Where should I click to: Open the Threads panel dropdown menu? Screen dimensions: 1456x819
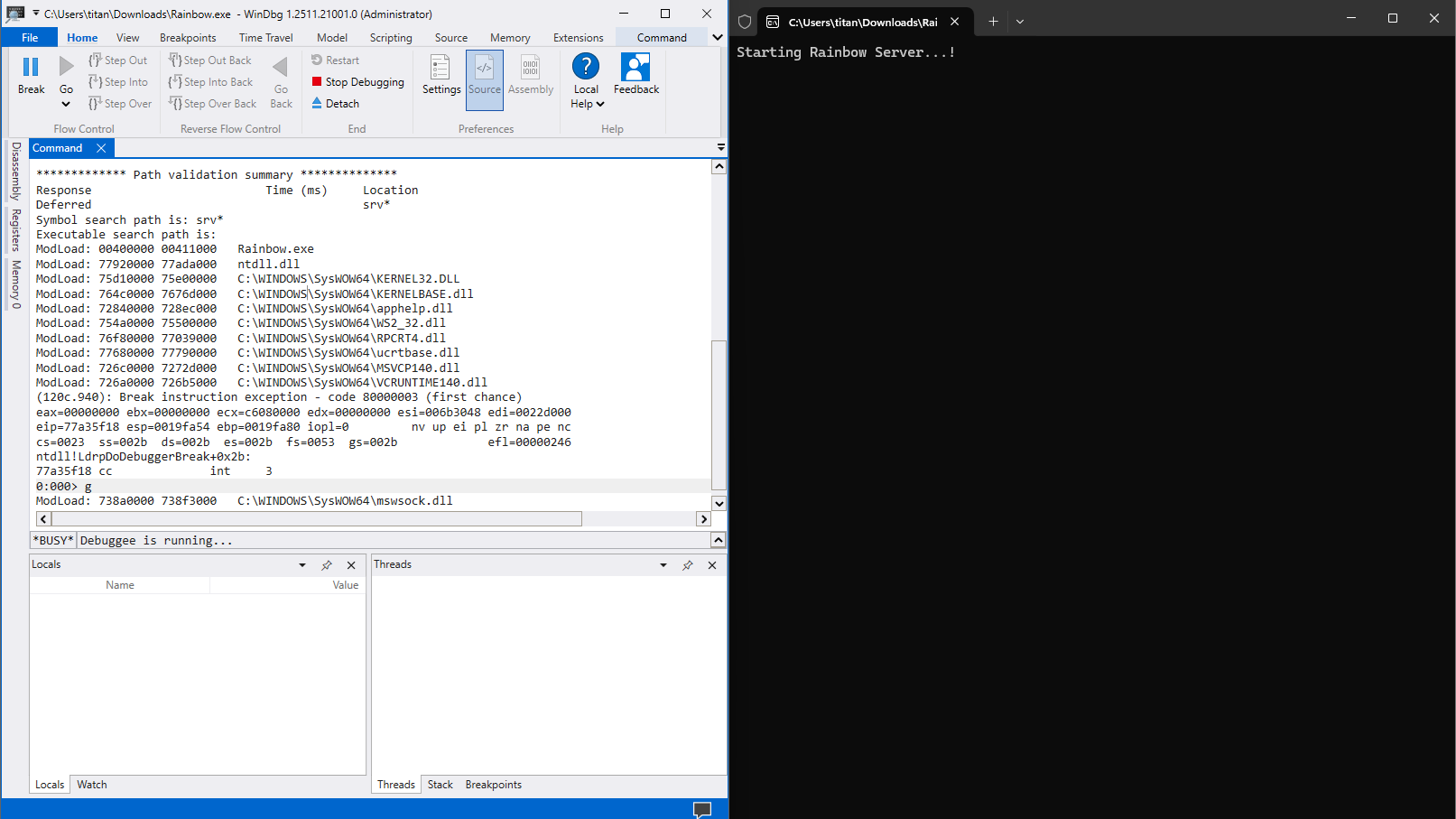tap(663, 565)
